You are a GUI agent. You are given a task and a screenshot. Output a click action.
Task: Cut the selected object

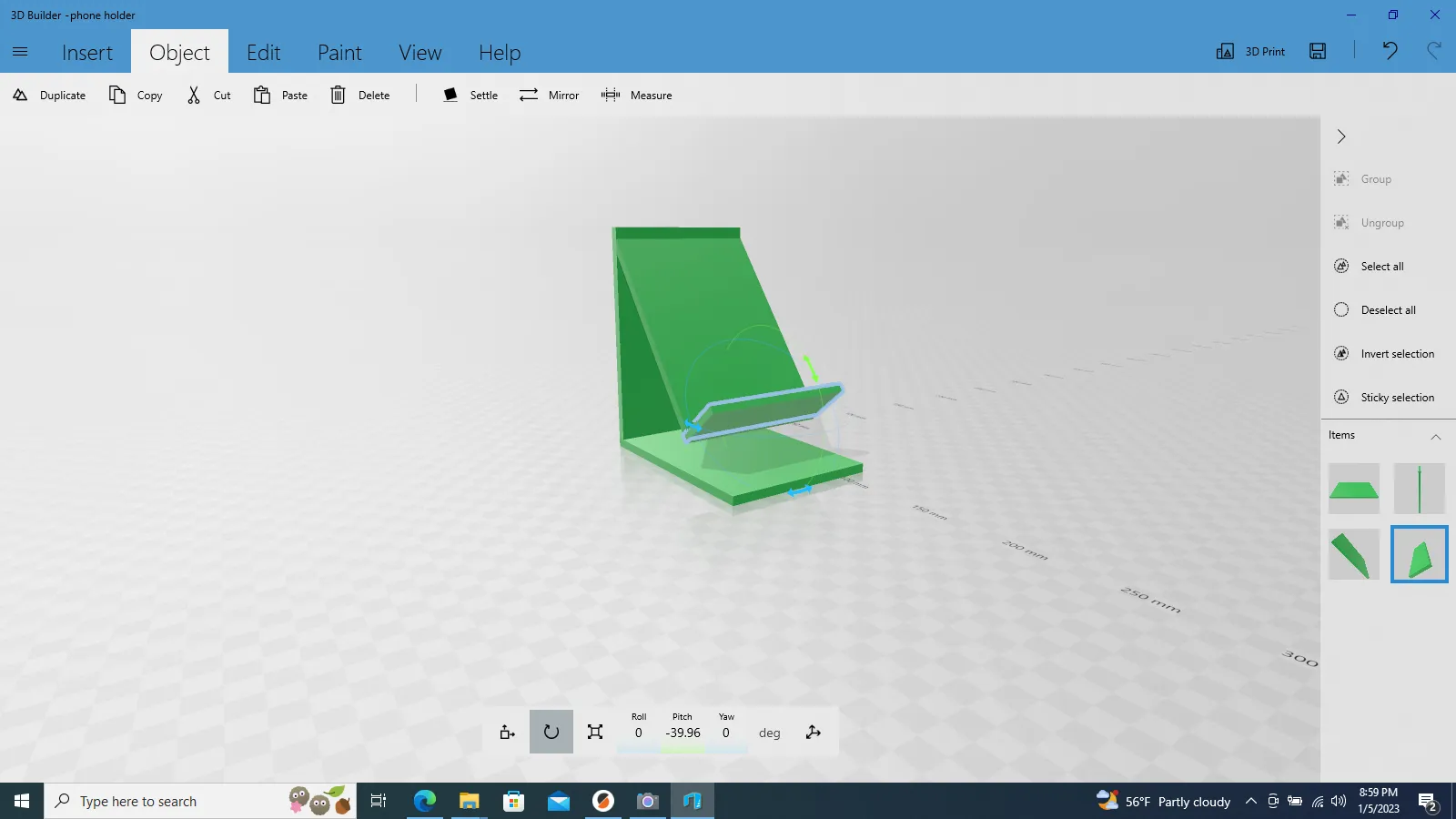tap(208, 95)
